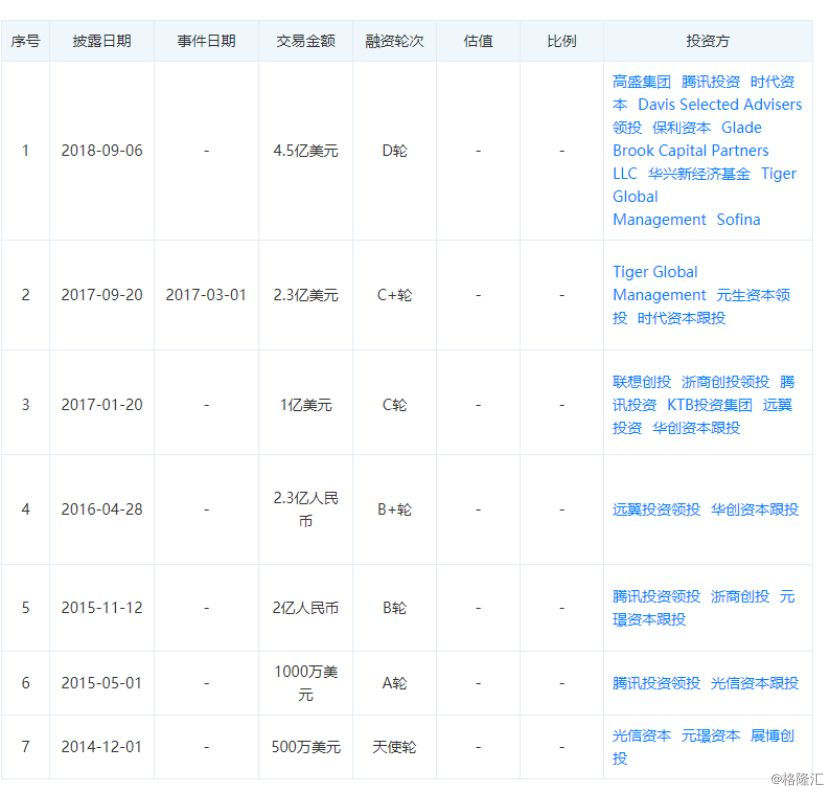Select the 融资轮次 column header
Screen dimensions: 831x793
point(394,41)
